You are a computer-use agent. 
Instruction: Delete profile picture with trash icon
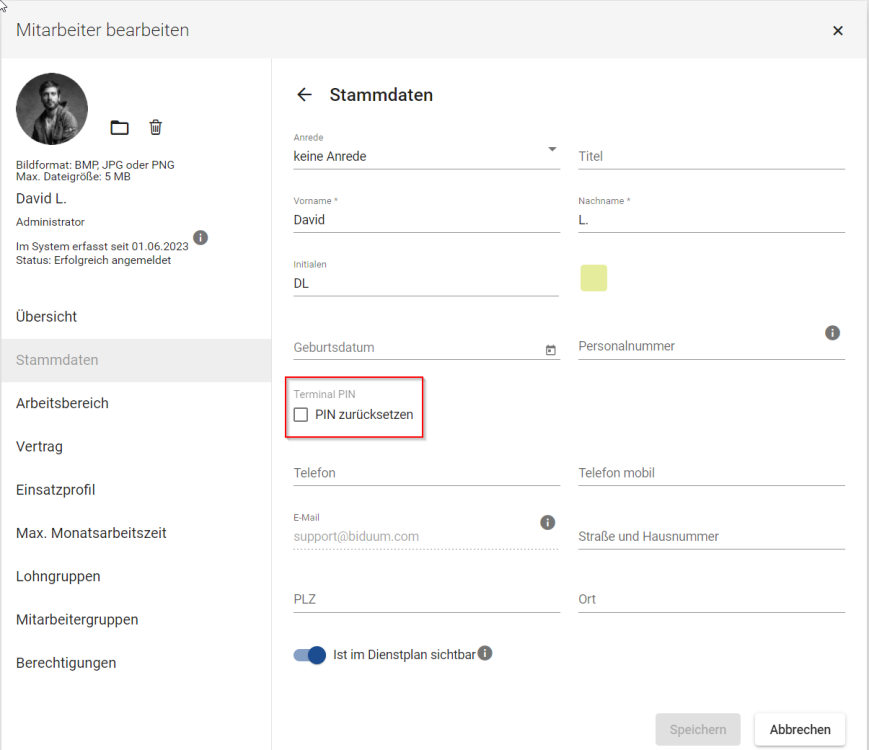pyautogui.click(x=156, y=127)
